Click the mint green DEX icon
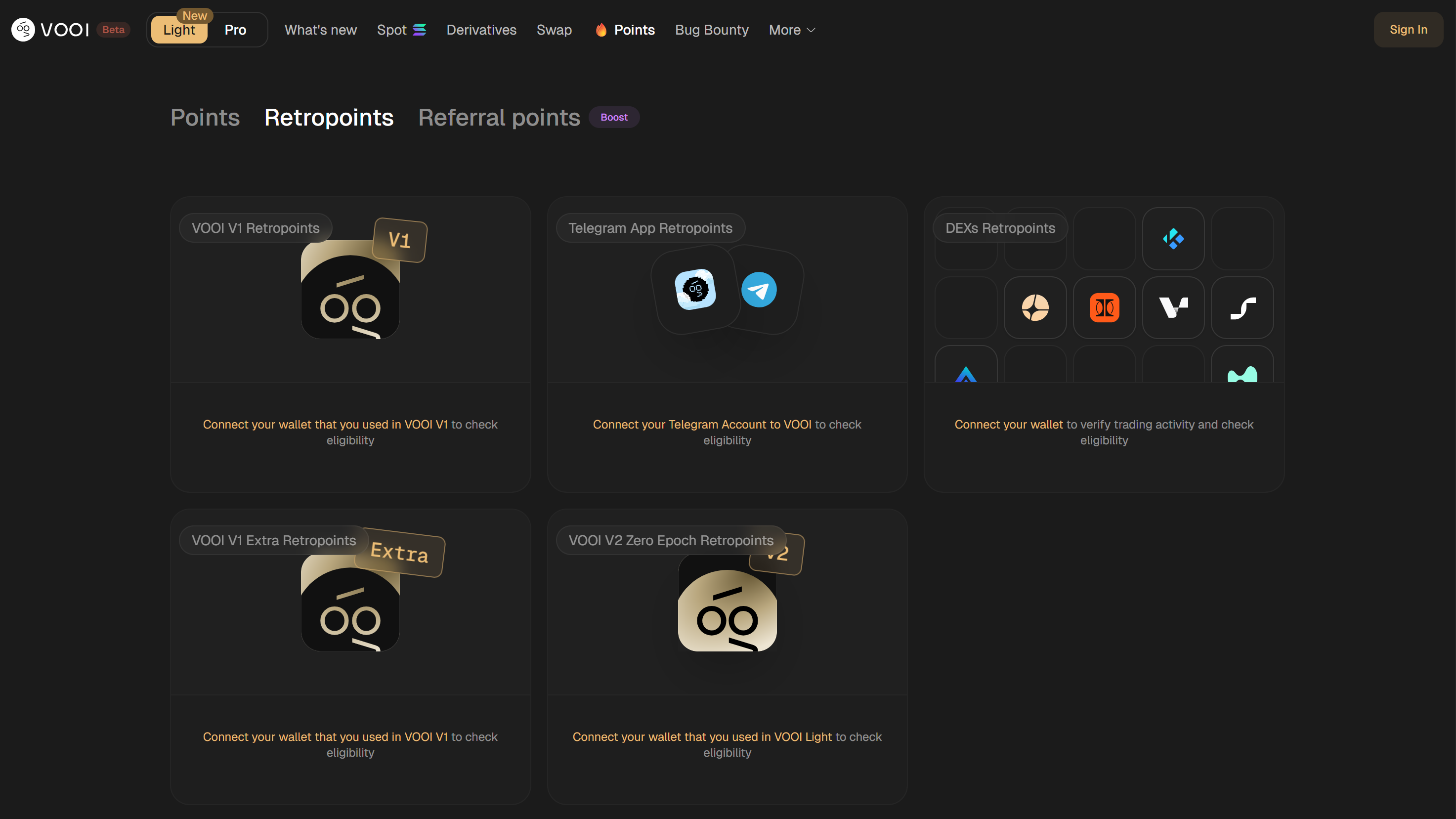Screen dimensions: 1456x819 point(1242,374)
